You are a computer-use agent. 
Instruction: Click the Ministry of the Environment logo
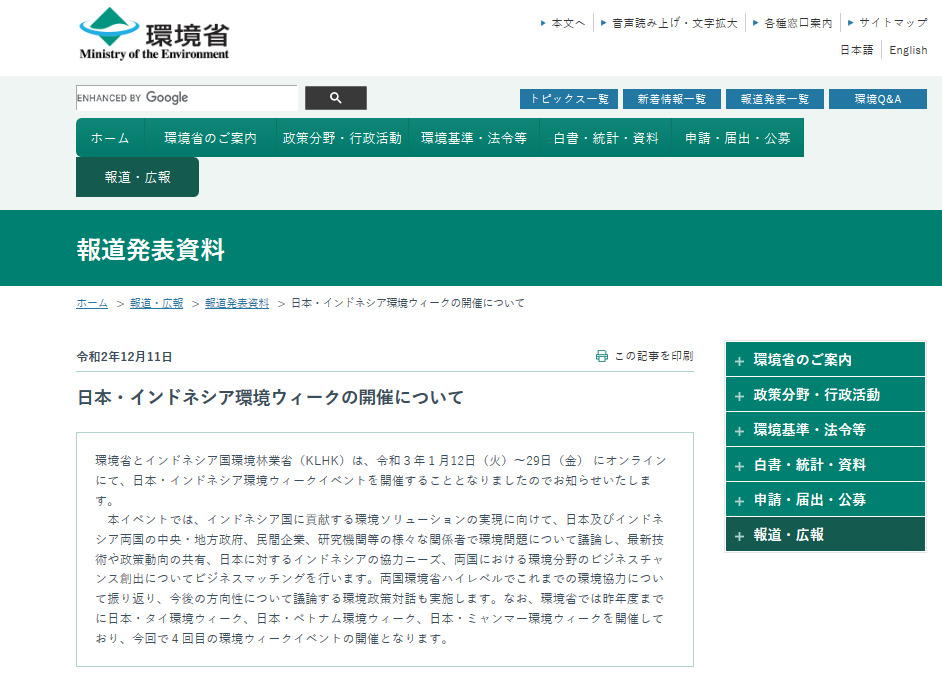(x=154, y=35)
